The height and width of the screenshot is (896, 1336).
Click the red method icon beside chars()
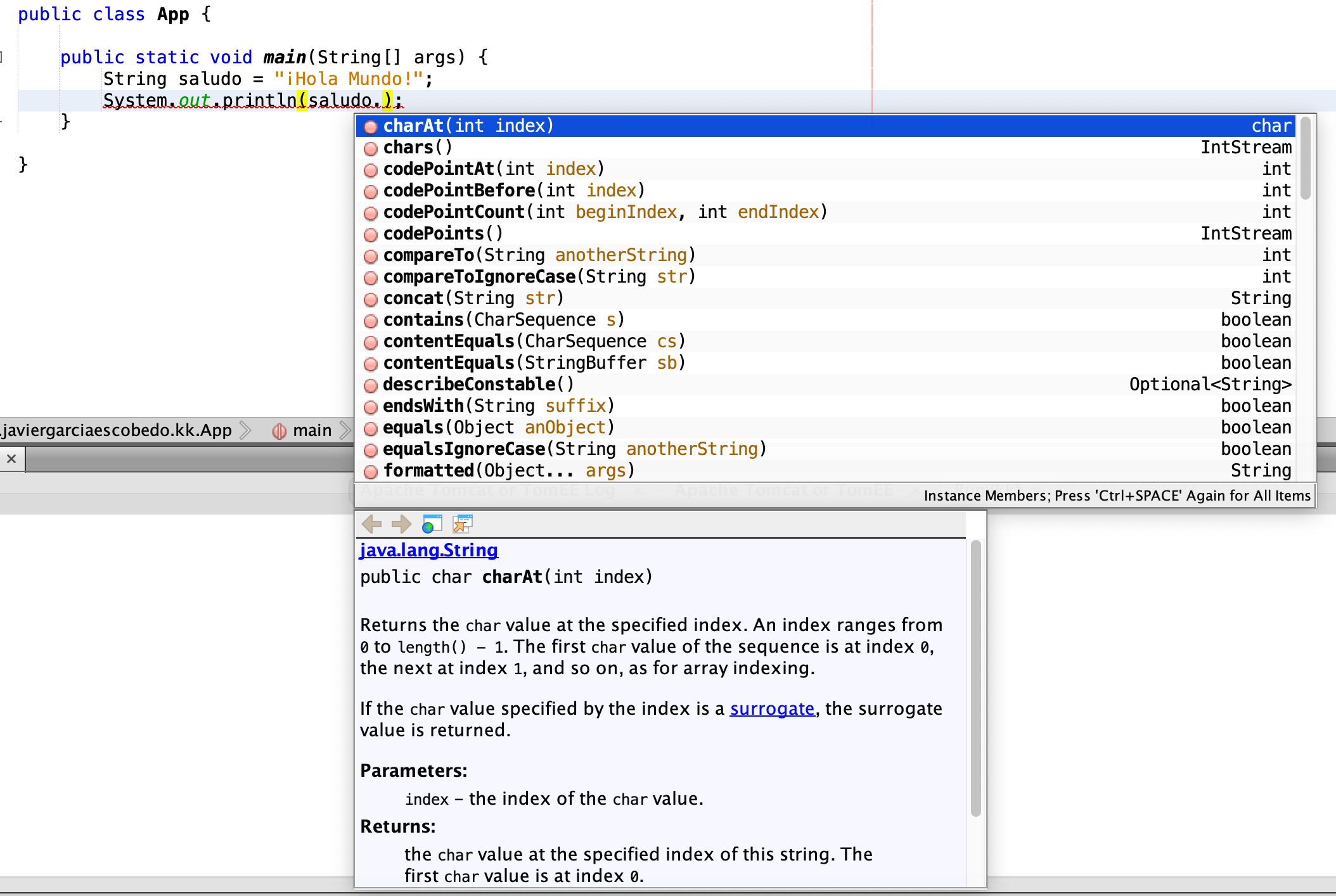coord(371,148)
